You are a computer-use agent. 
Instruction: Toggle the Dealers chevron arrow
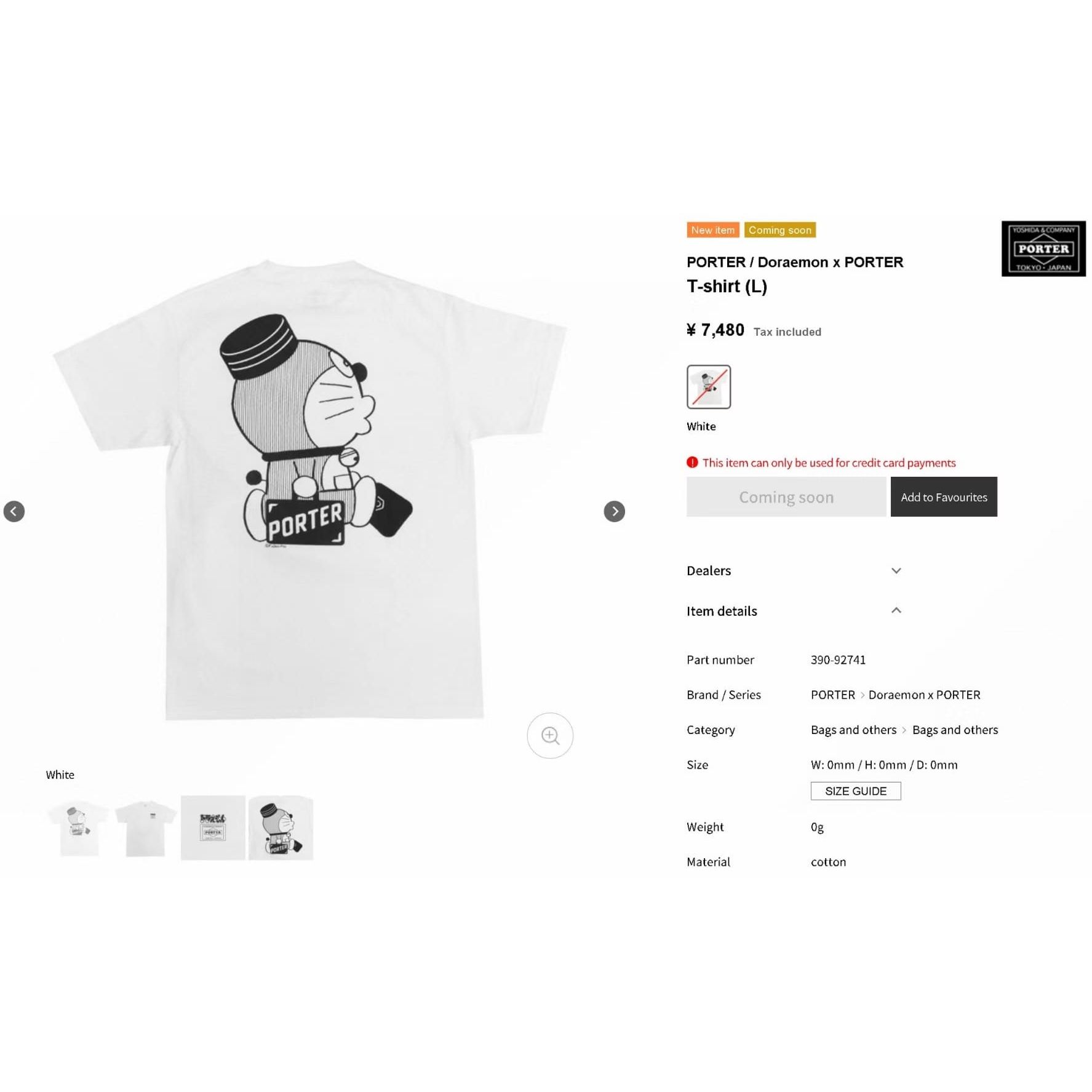[896, 571]
